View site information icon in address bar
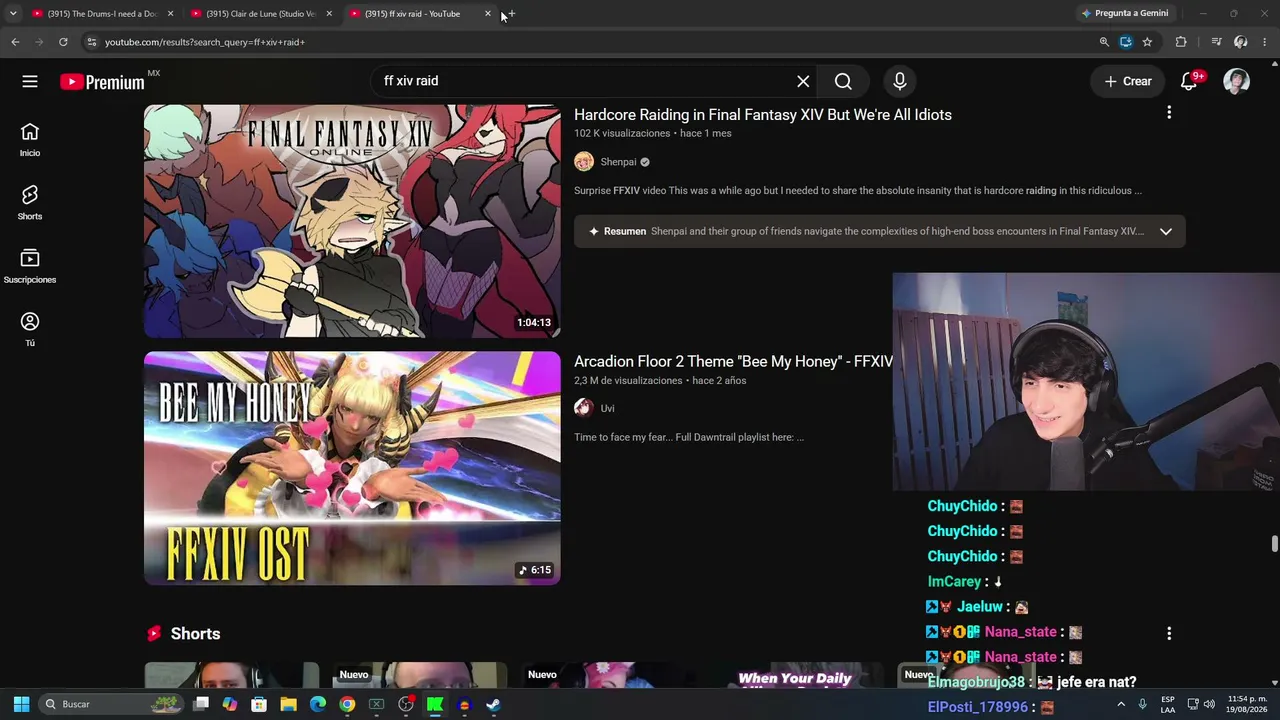Viewport: 1280px width, 720px height. [91, 42]
